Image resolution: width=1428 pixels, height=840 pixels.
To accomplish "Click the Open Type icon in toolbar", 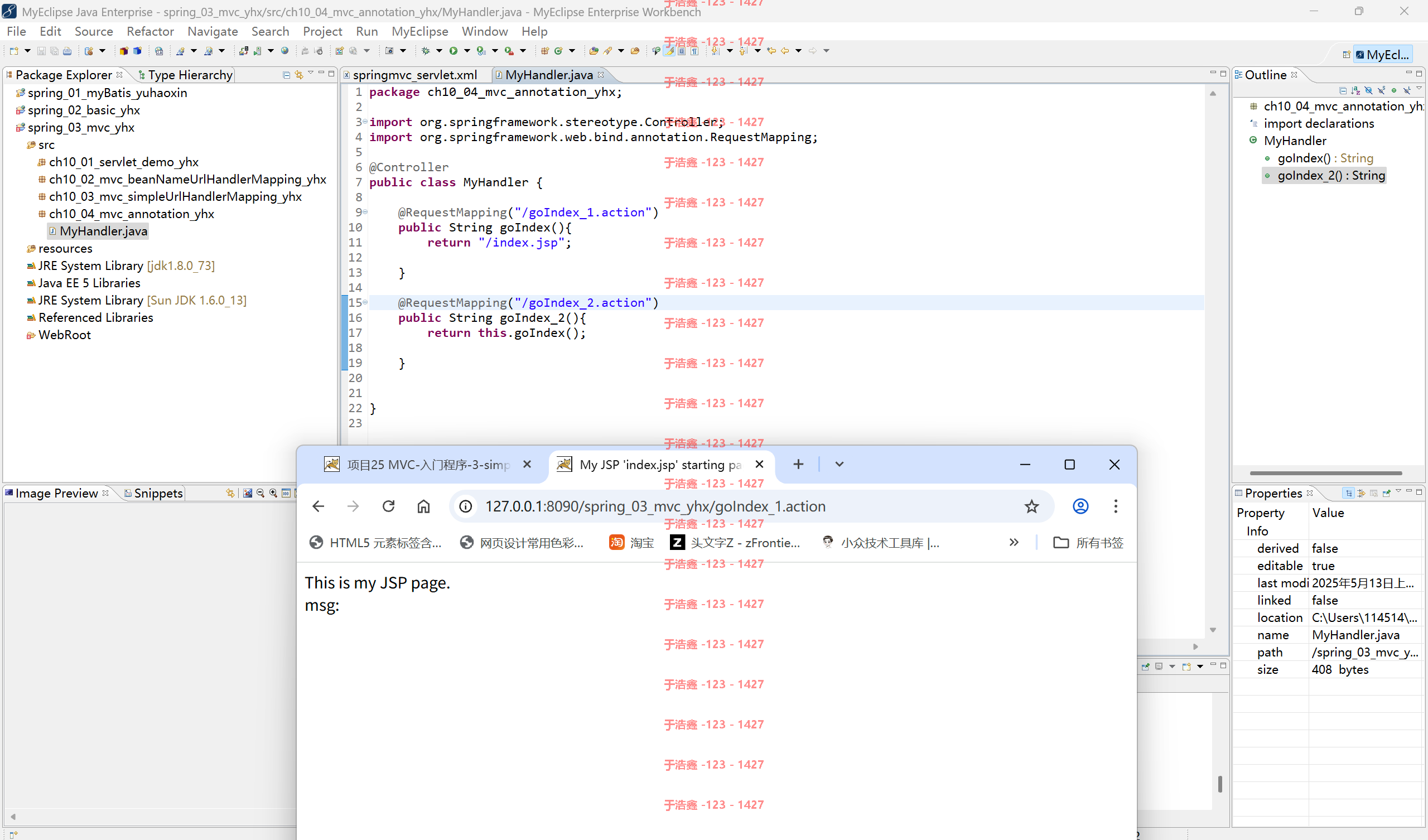I will (x=594, y=51).
